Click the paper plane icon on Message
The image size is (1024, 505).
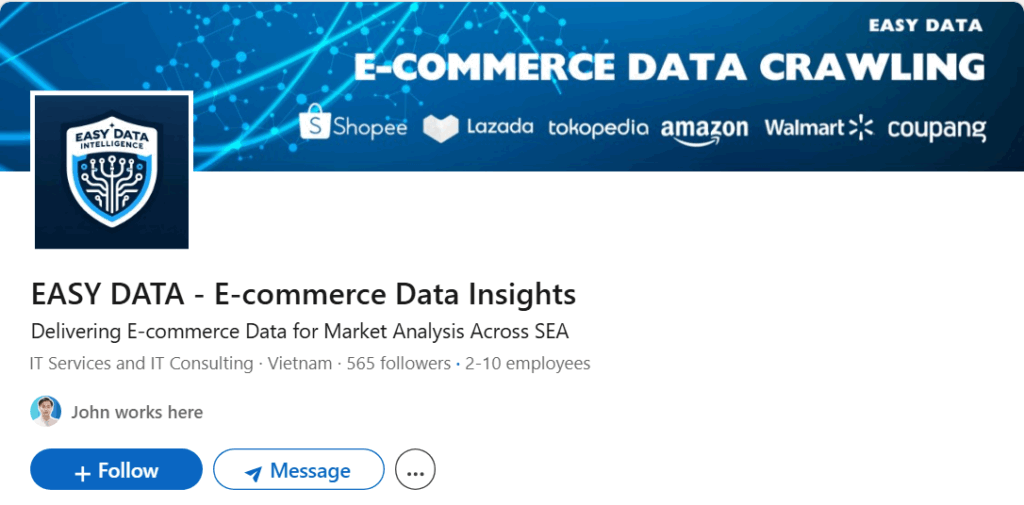(x=253, y=473)
